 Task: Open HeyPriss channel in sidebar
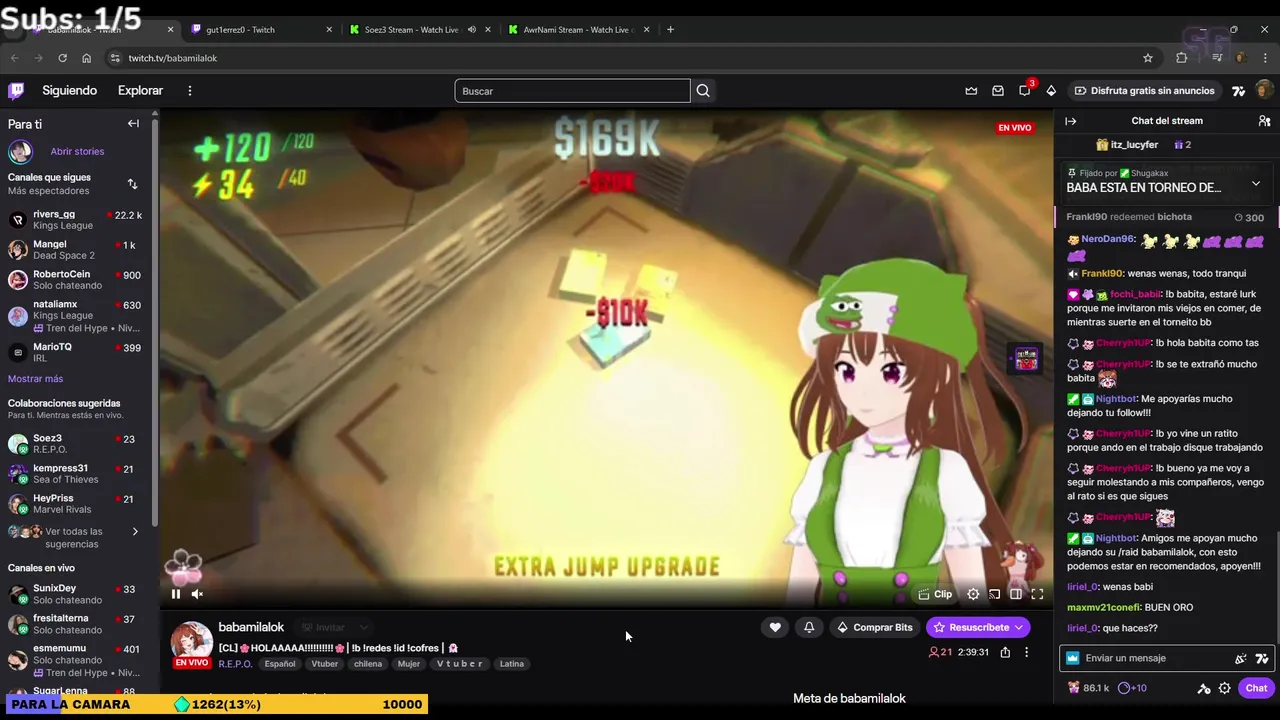tap(75, 504)
